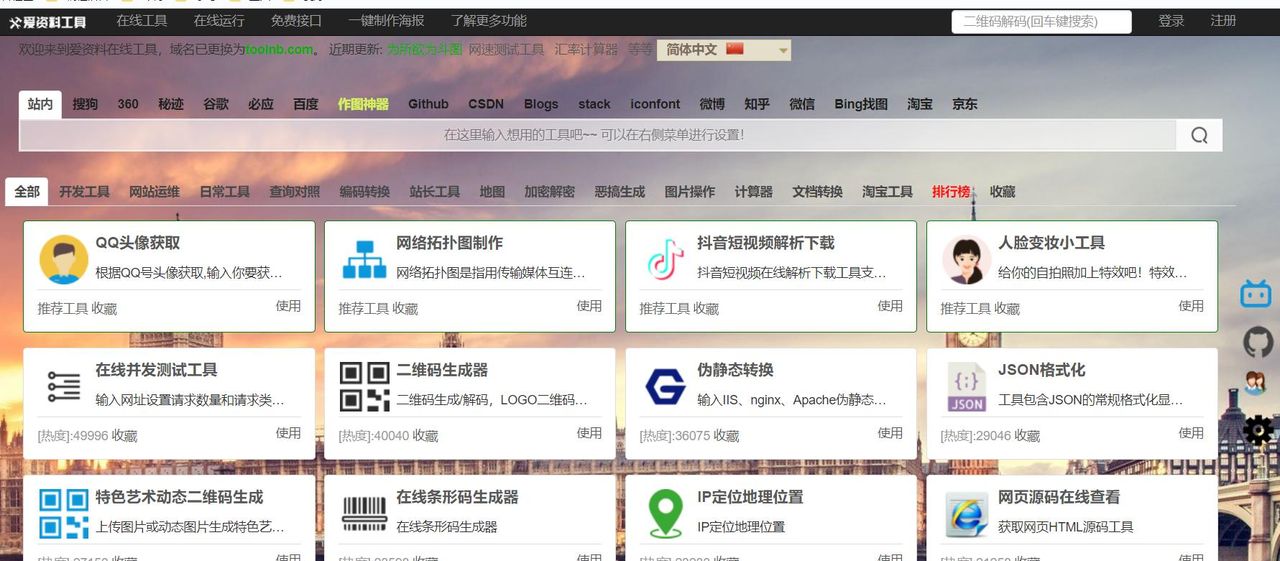This screenshot has height=561, width=1280.
Task: Switch to the 图片操作 category tab
Action: (690, 192)
